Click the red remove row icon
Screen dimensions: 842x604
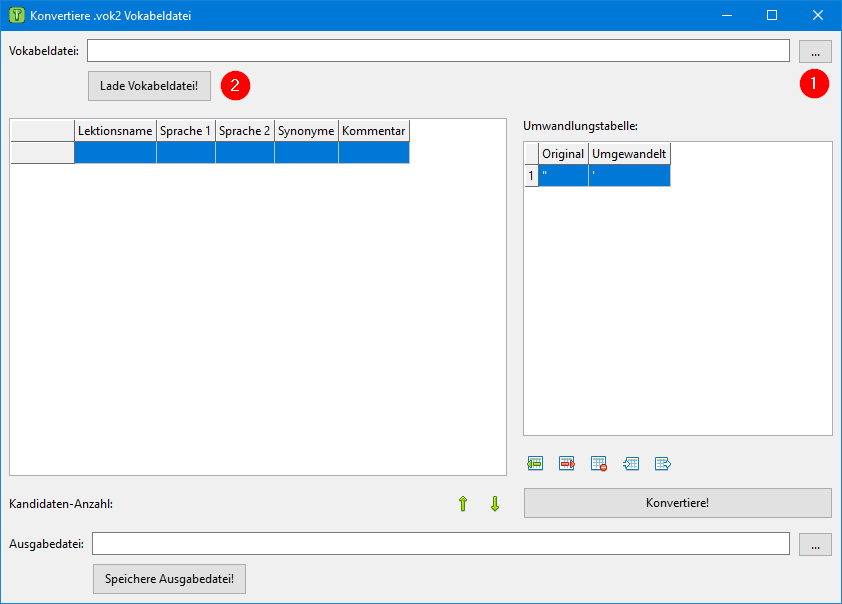[567, 464]
